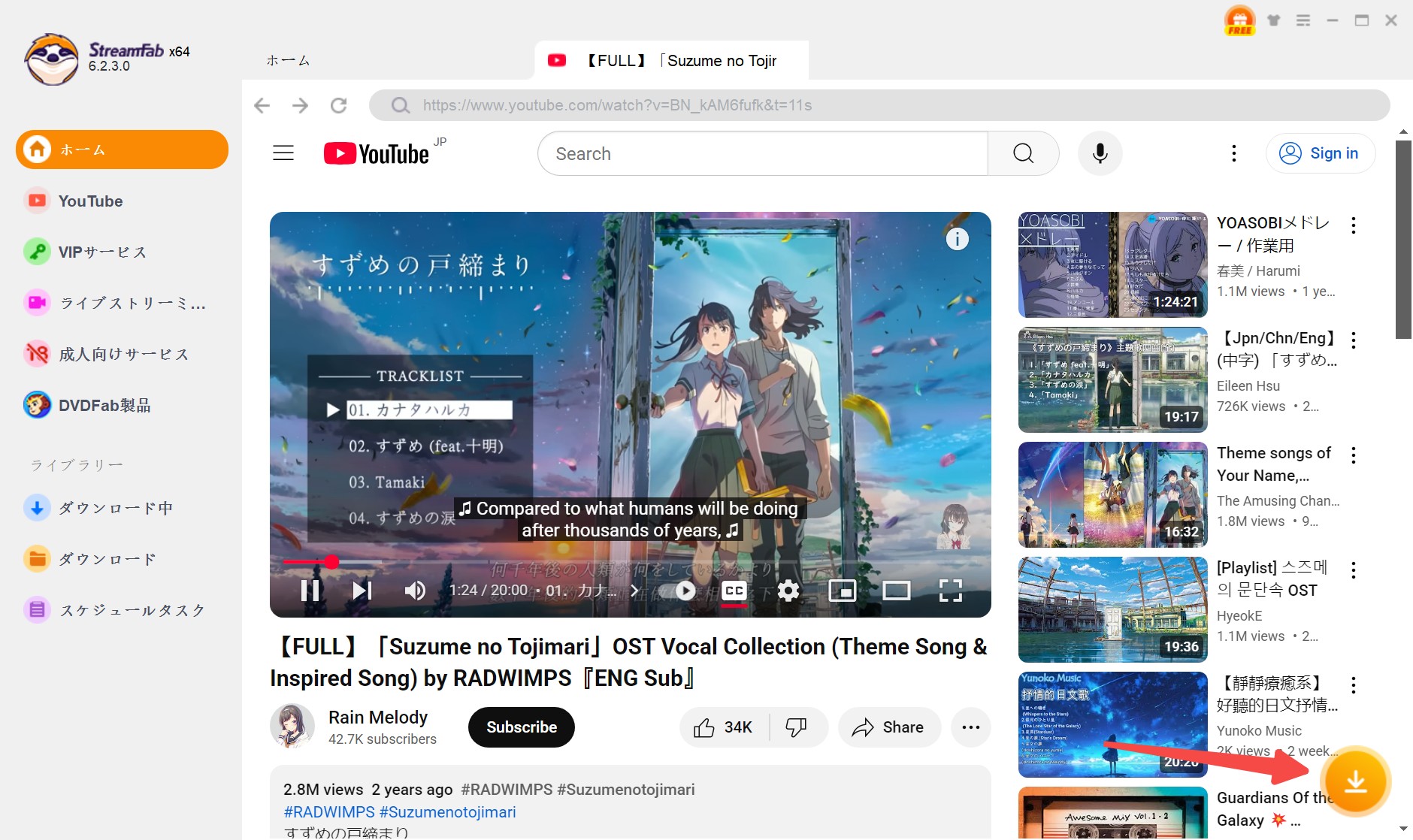Open the ホーム sidebar item

point(122,150)
